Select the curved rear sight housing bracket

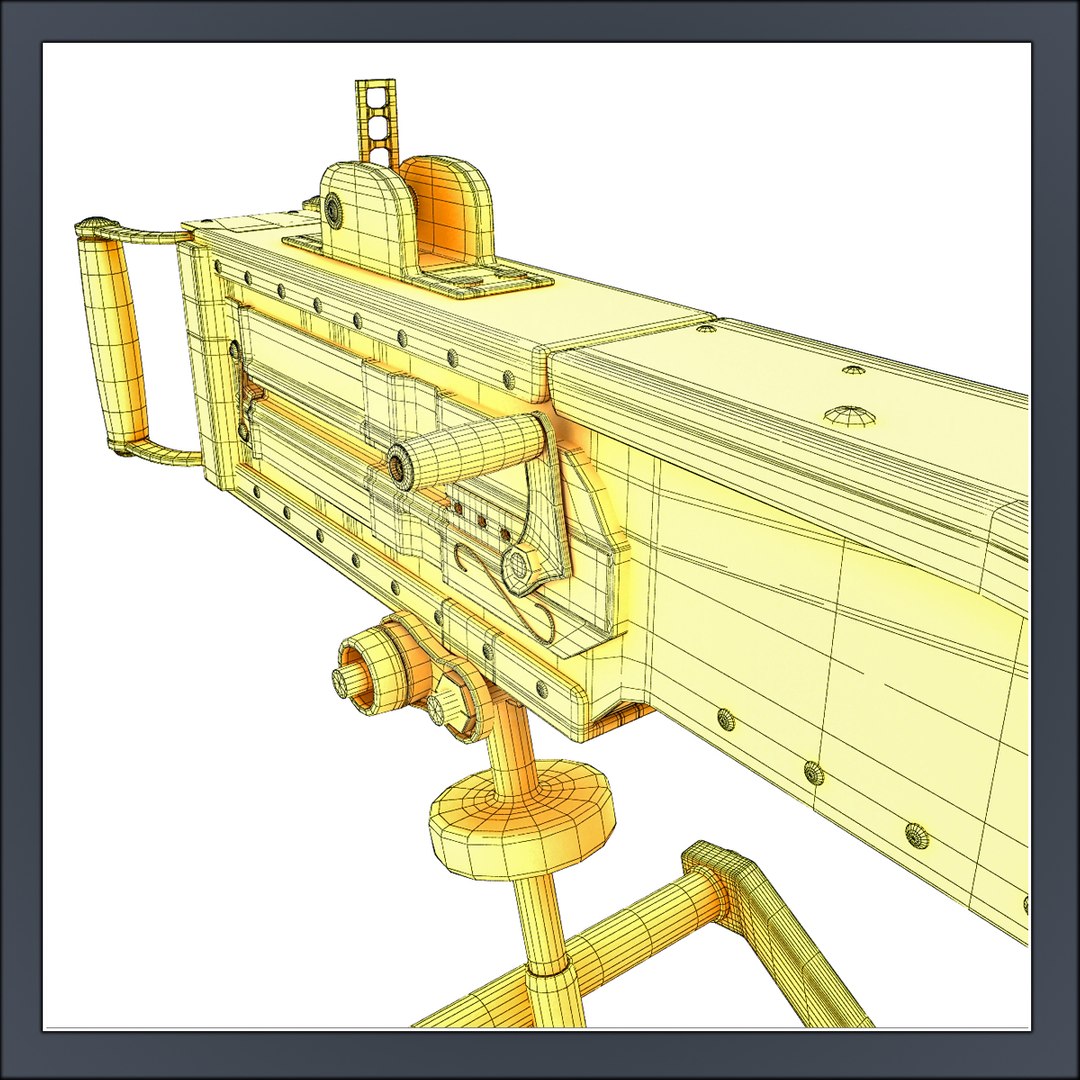tap(406, 217)
